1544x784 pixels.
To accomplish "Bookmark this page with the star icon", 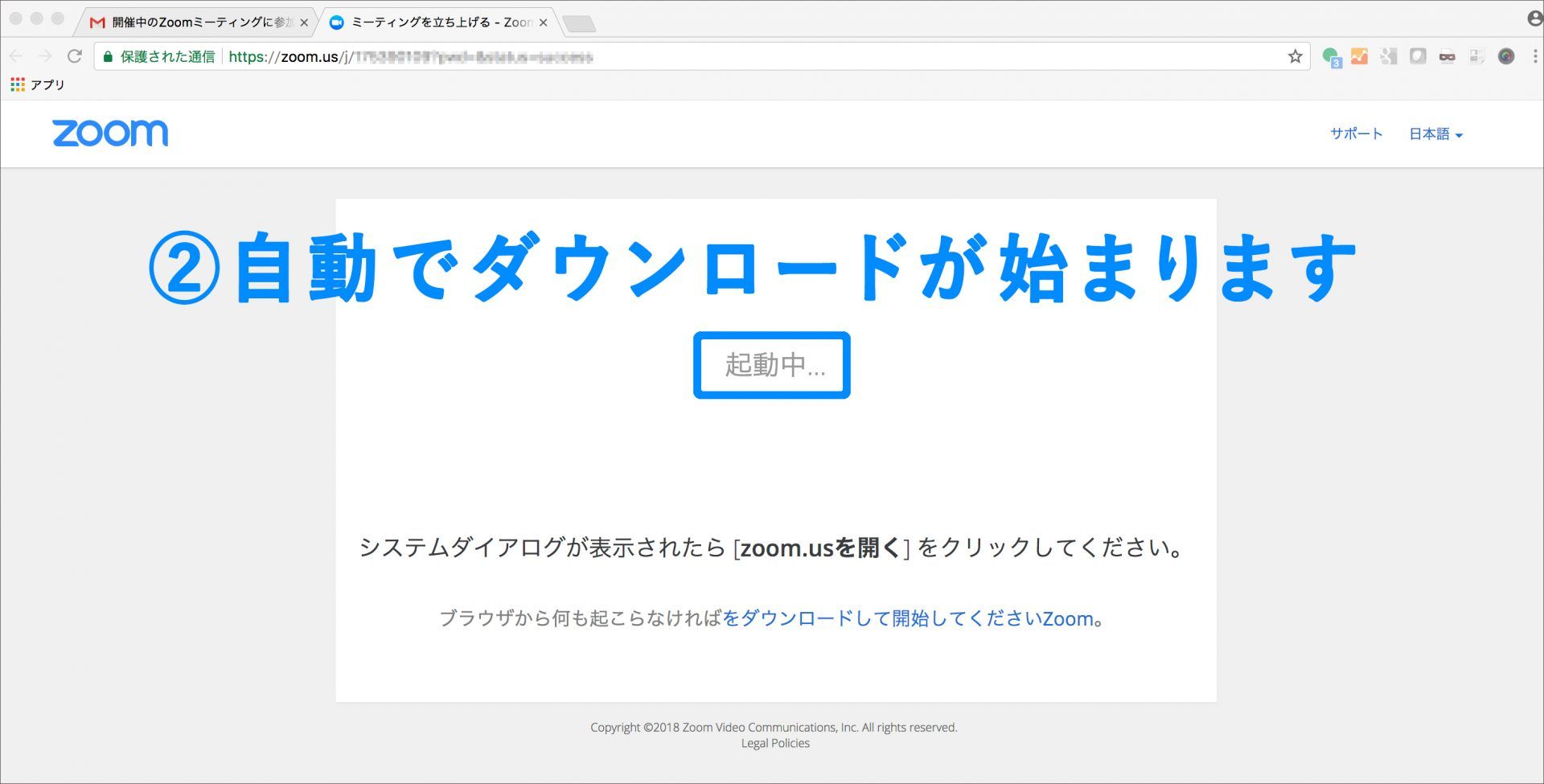I will pos(1295,56).
